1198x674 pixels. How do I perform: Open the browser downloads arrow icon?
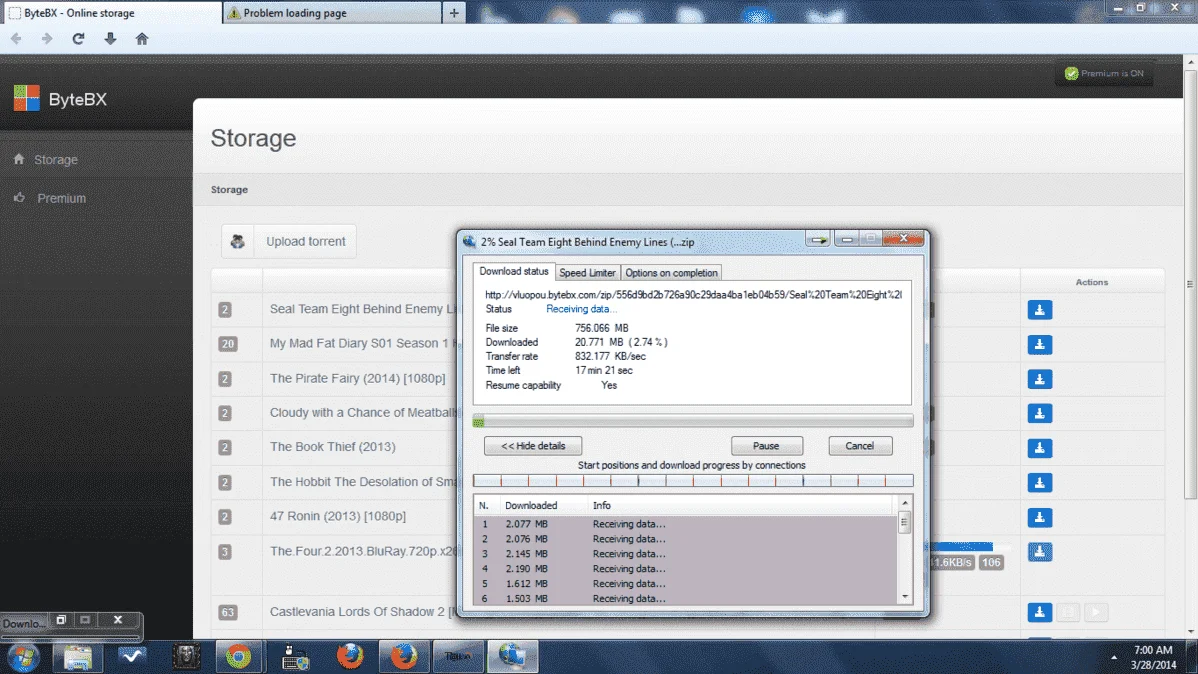coord(110,39)
